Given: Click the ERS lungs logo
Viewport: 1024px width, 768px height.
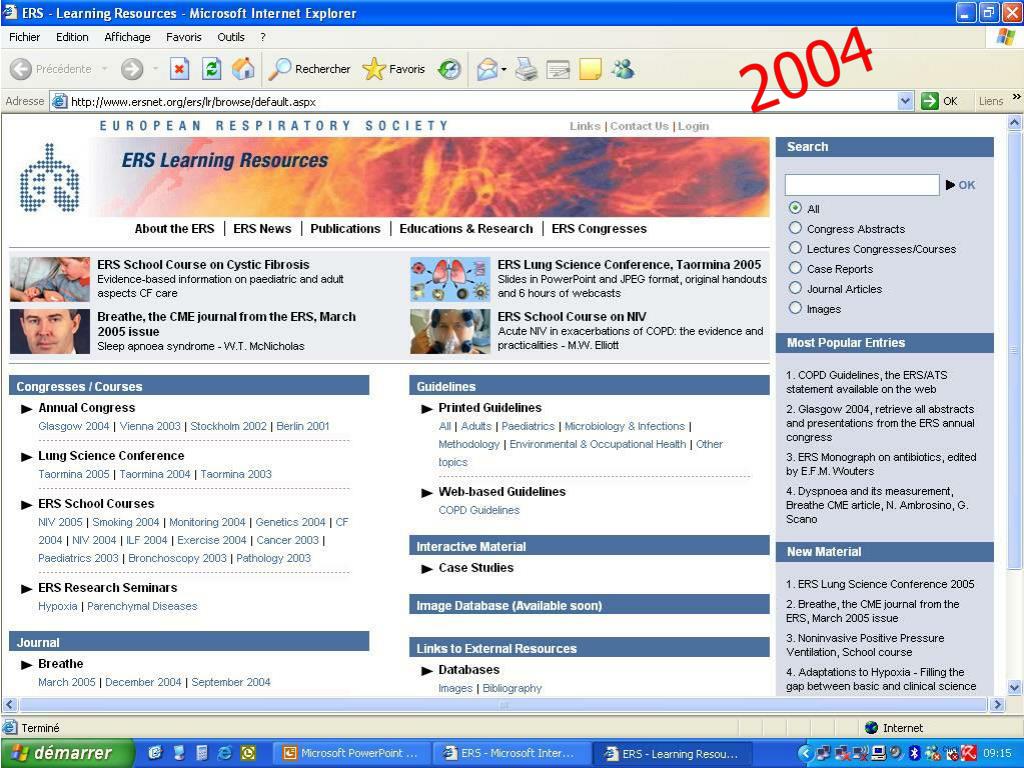Looking at the screenshot, I should click(x=50, y=178).
